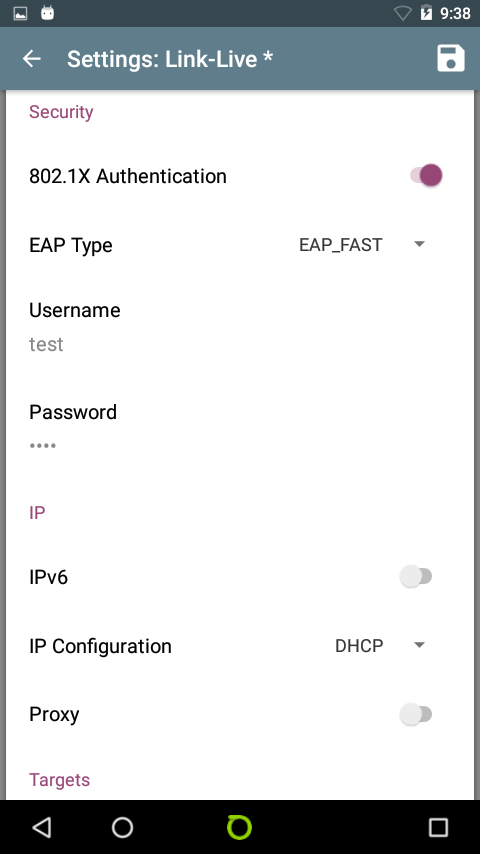Edit the masked Password field

coord(240,429)
